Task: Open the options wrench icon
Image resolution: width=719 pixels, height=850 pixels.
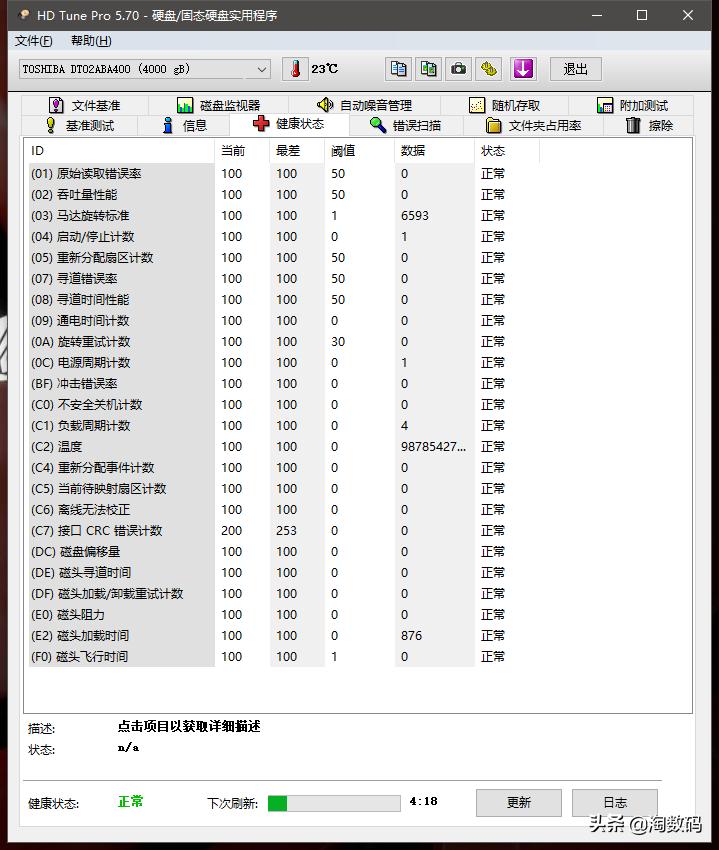Action: [489, 69]
